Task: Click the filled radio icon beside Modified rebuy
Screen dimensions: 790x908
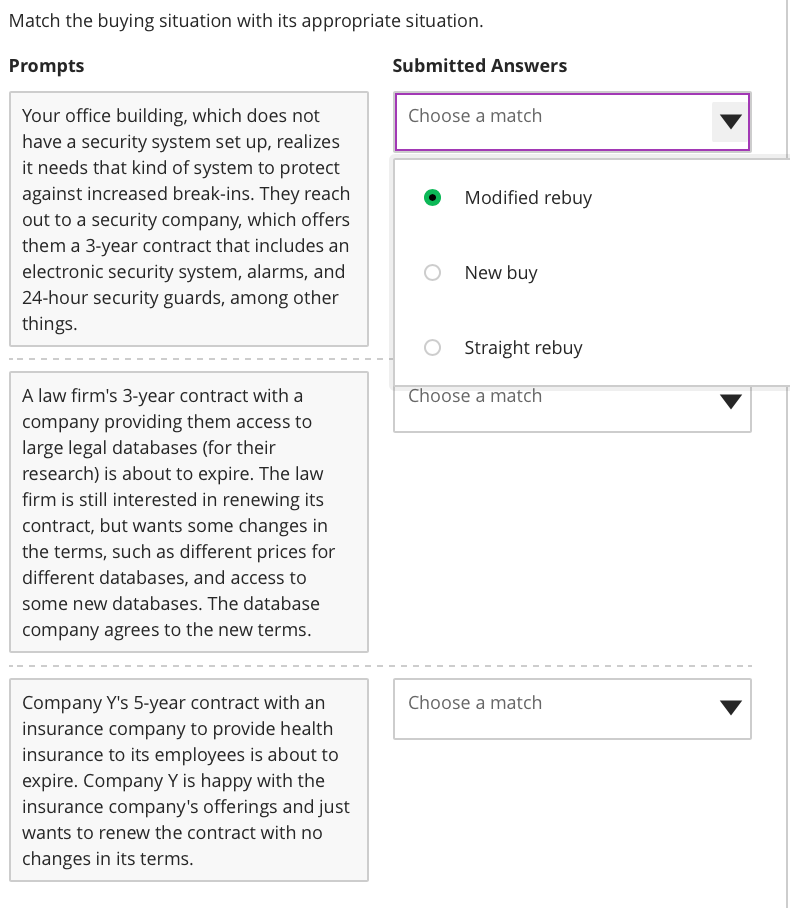Action: point(432,197)
